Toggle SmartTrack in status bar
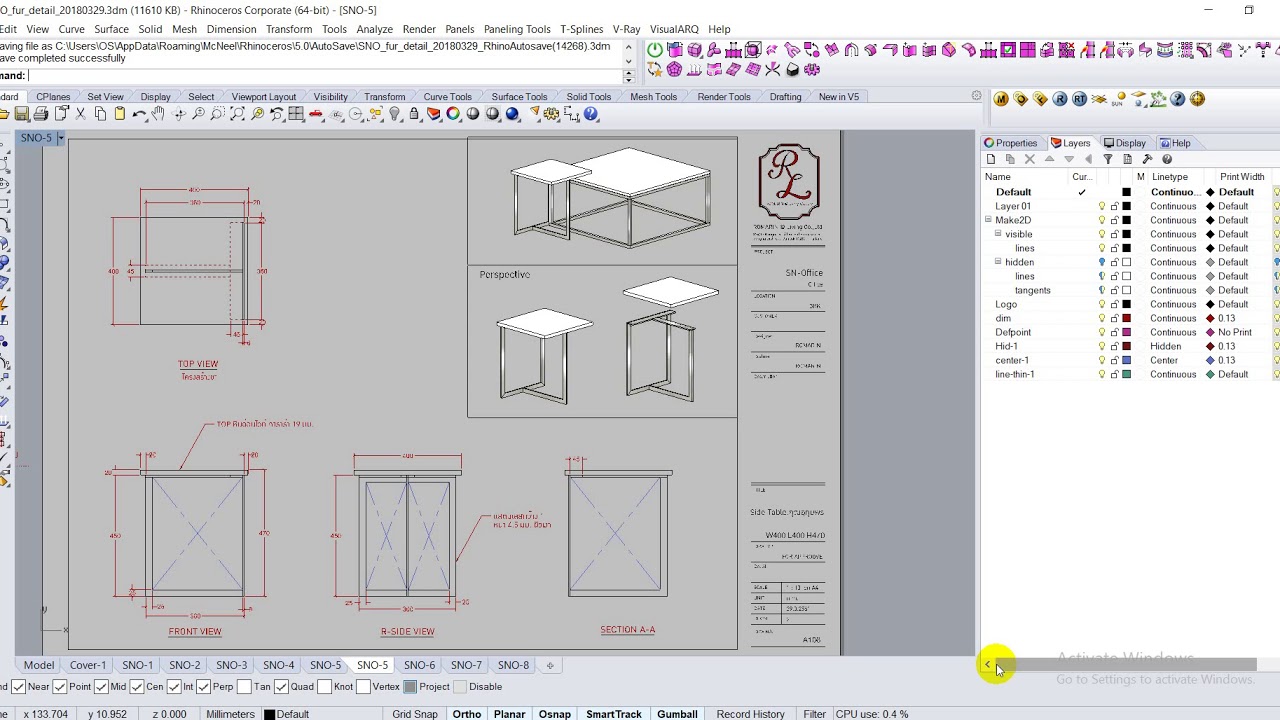This screenshot has height=720, width=1280. (613, 714)
